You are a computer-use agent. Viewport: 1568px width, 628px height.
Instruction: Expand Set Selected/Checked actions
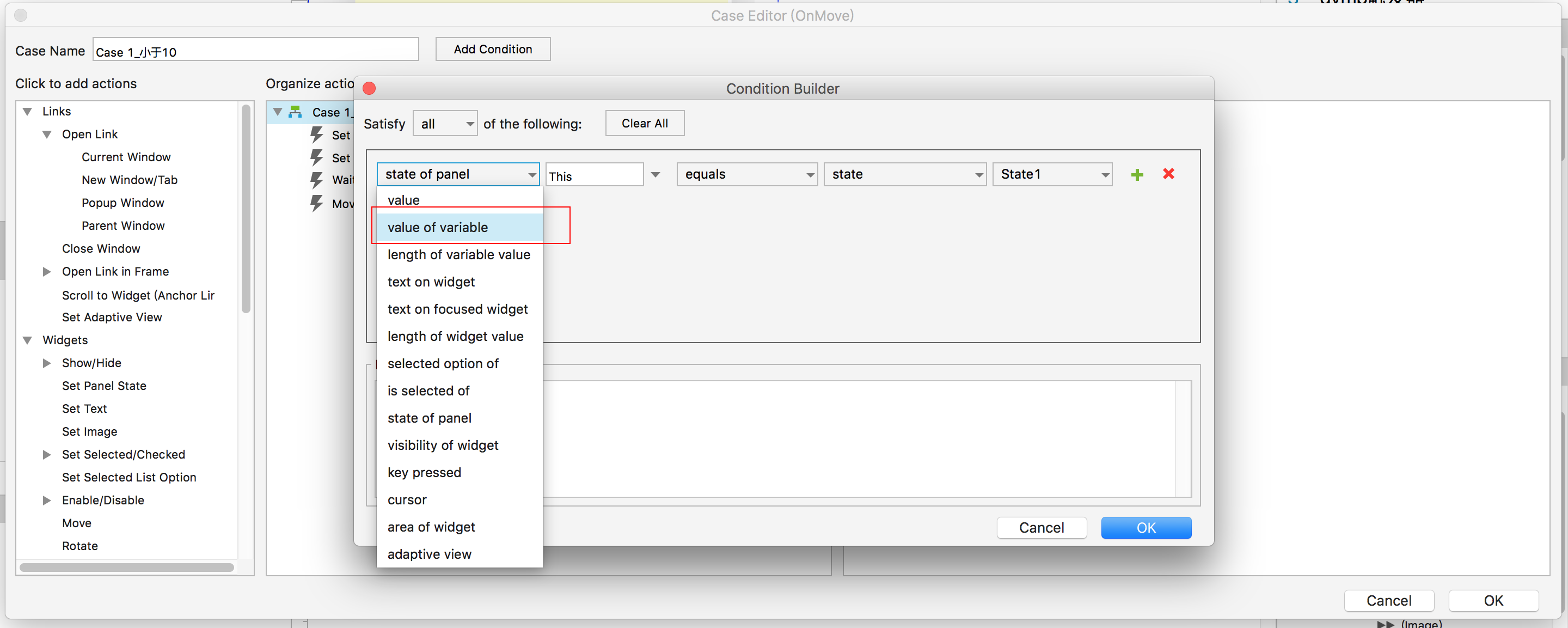[x=47, y=454]
